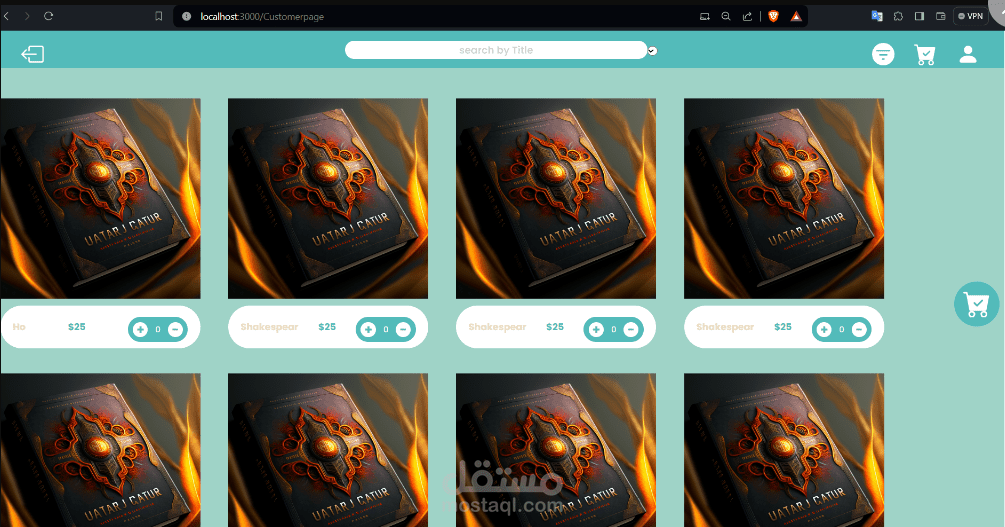The width and height of the screenshot is (1005, 527).
Task: Increase quantity on fourth card, last Shakespear book
Action: (x=824, y=330)
